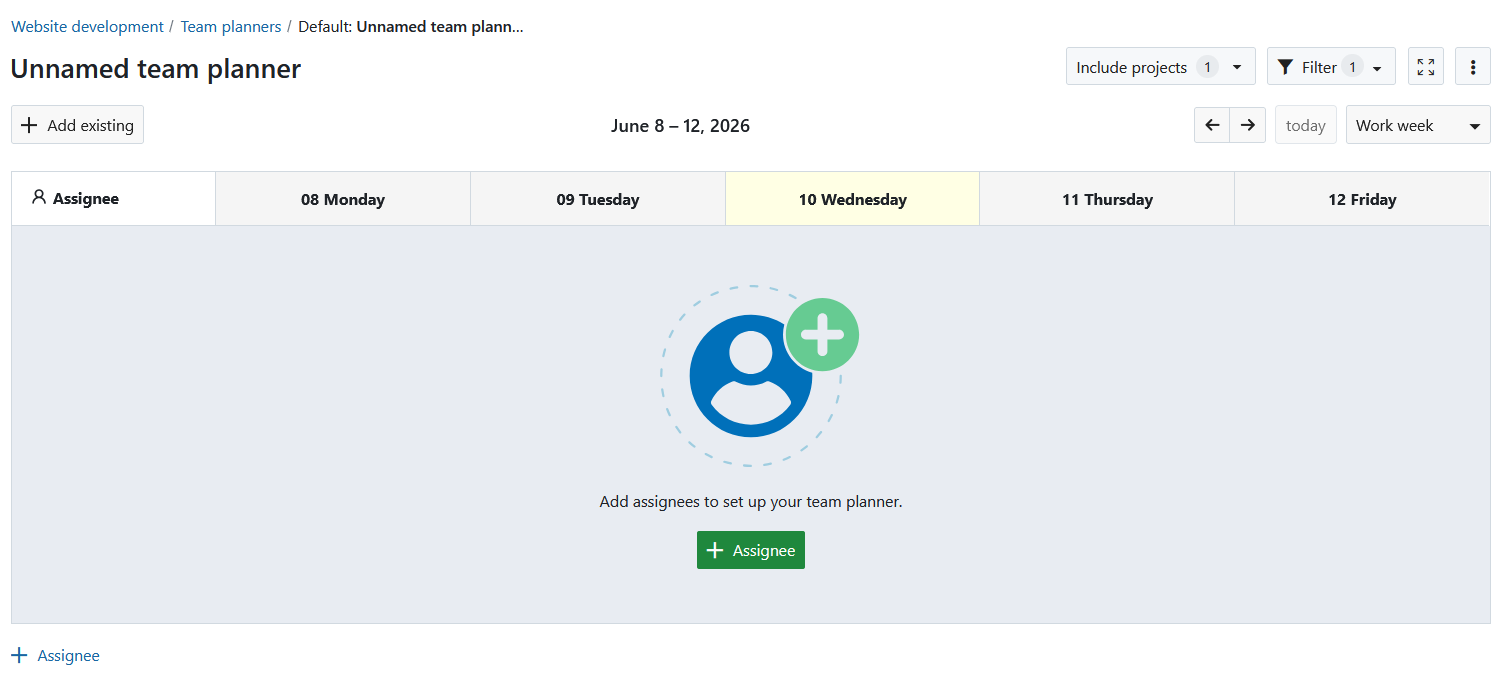Click the green Assignee button
This screenshot has height=682, width=1500.
point(751,550)
